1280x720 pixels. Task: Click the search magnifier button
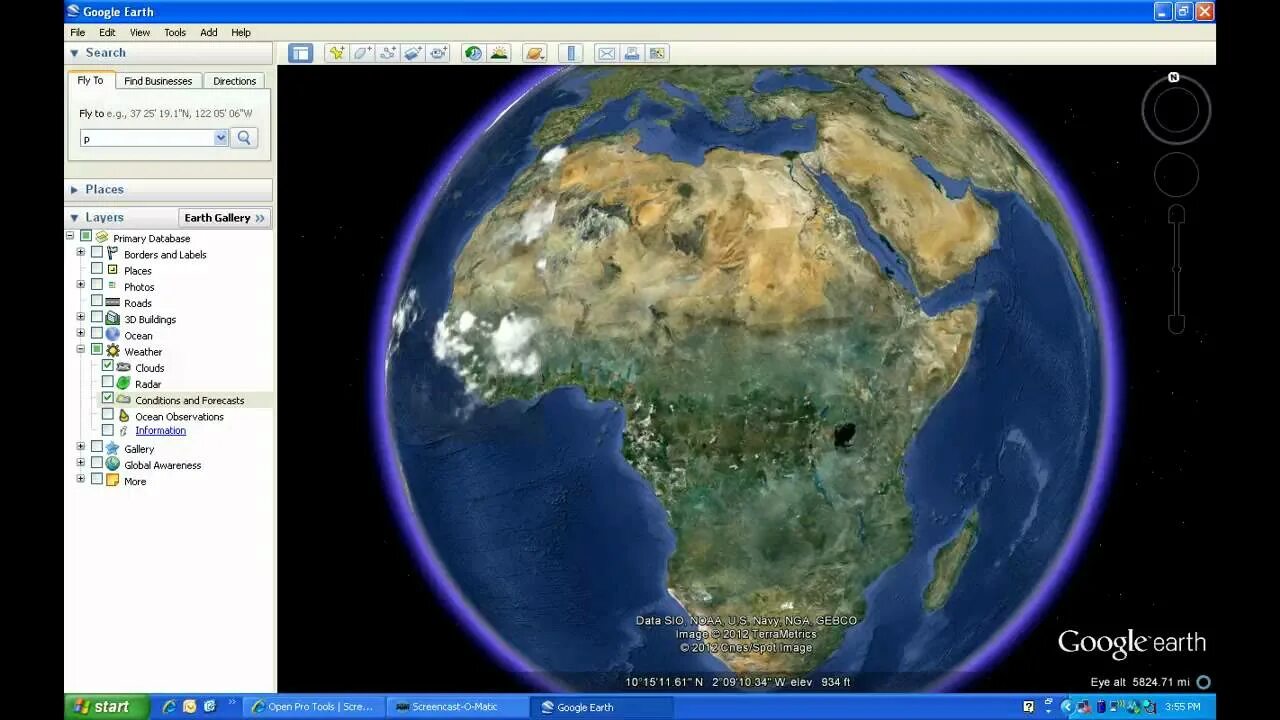(244, 138)
